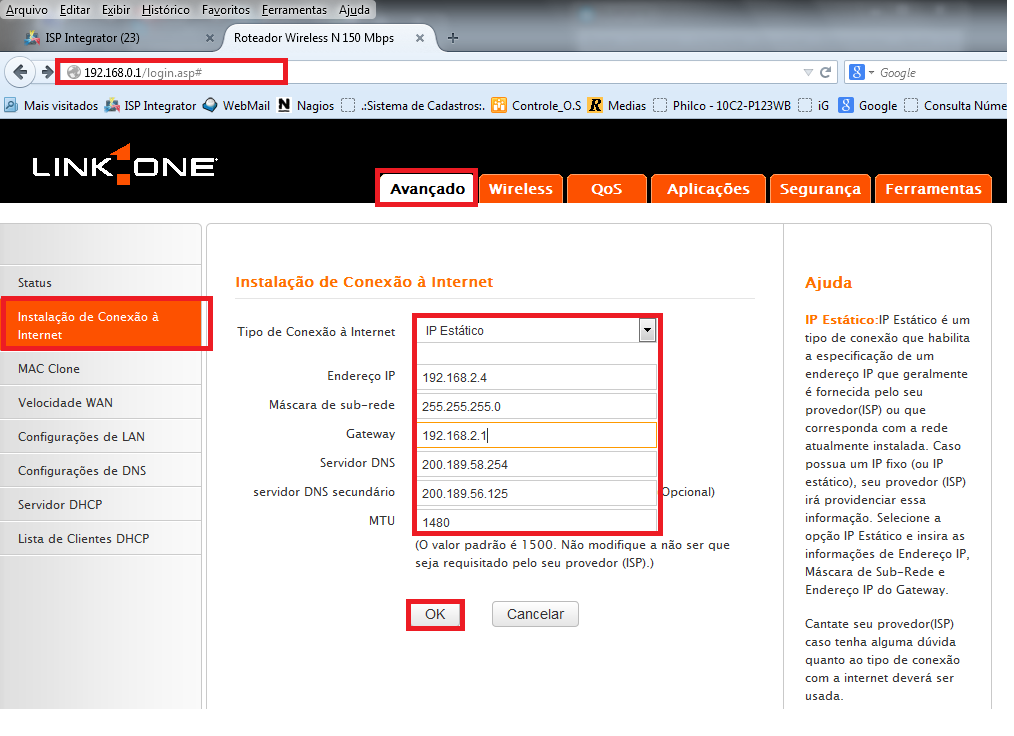Select the Avançado tab
Viewport: 1014px width, 736px height.
click(427, 189)
